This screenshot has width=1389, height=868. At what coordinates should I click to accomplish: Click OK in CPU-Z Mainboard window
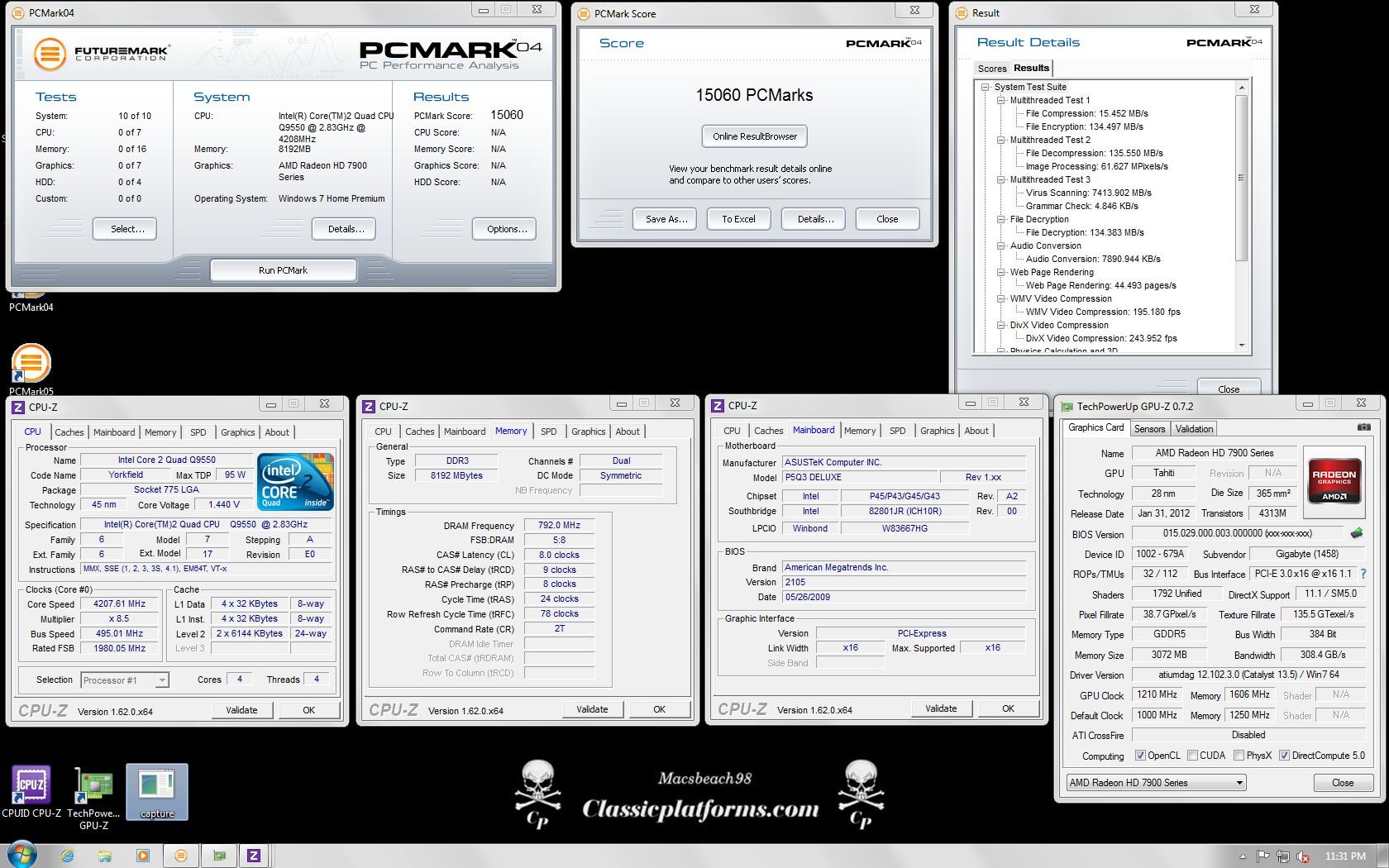click(x=1008, y=708)
